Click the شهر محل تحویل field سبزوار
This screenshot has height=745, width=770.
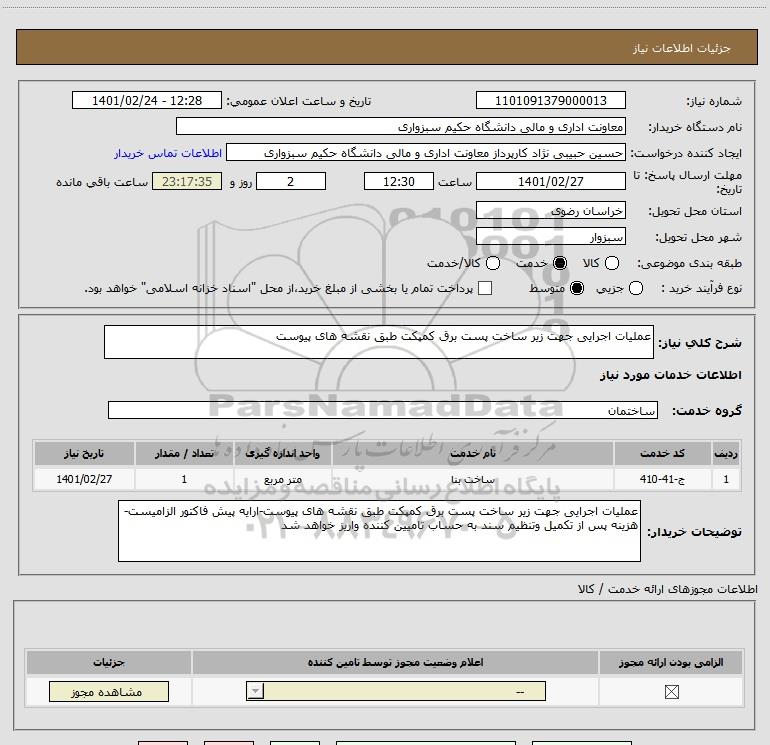pyautogui.click(x=550, y=237)
